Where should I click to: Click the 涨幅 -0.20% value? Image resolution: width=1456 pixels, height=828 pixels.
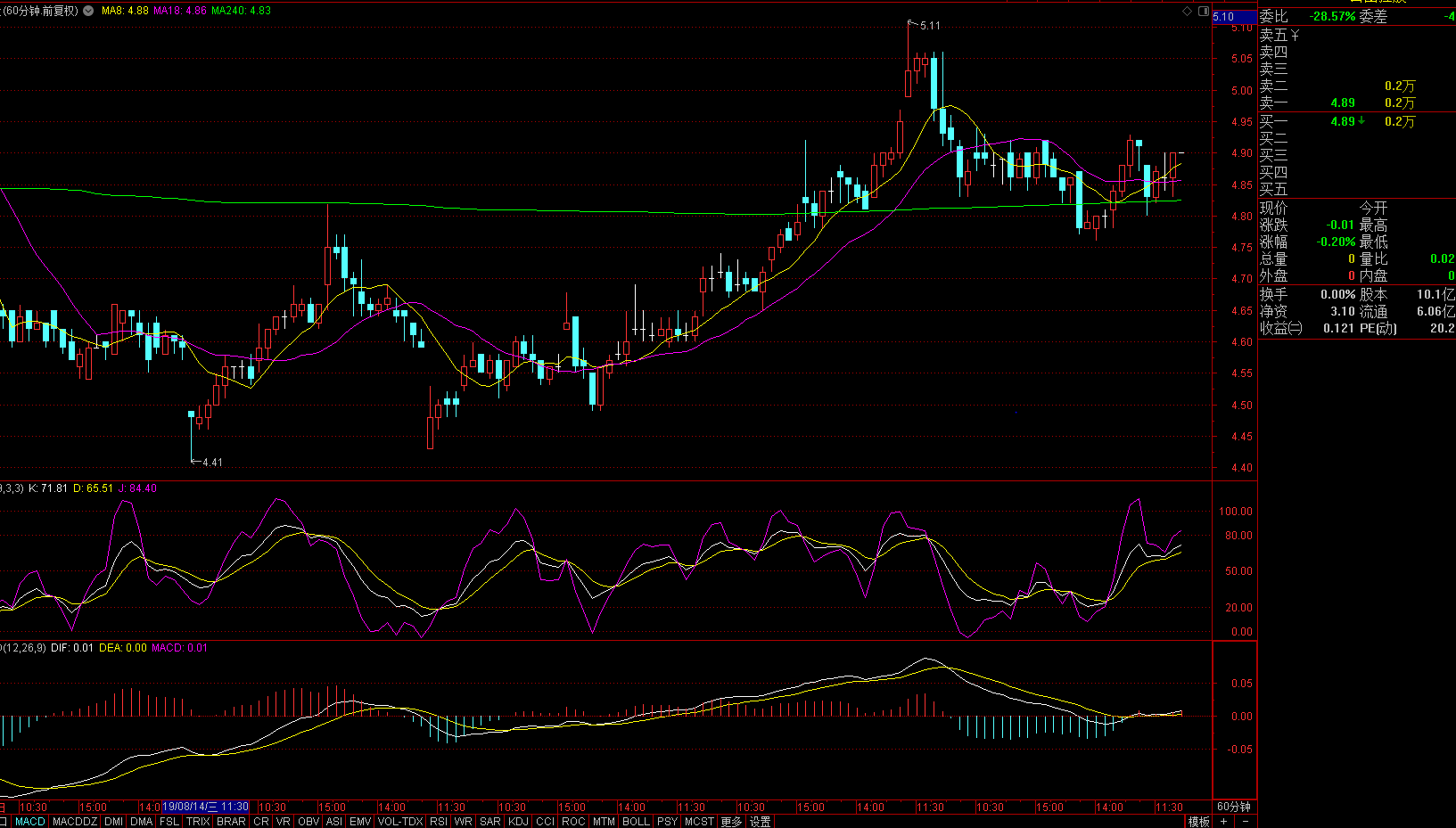tap(1337, 242)
